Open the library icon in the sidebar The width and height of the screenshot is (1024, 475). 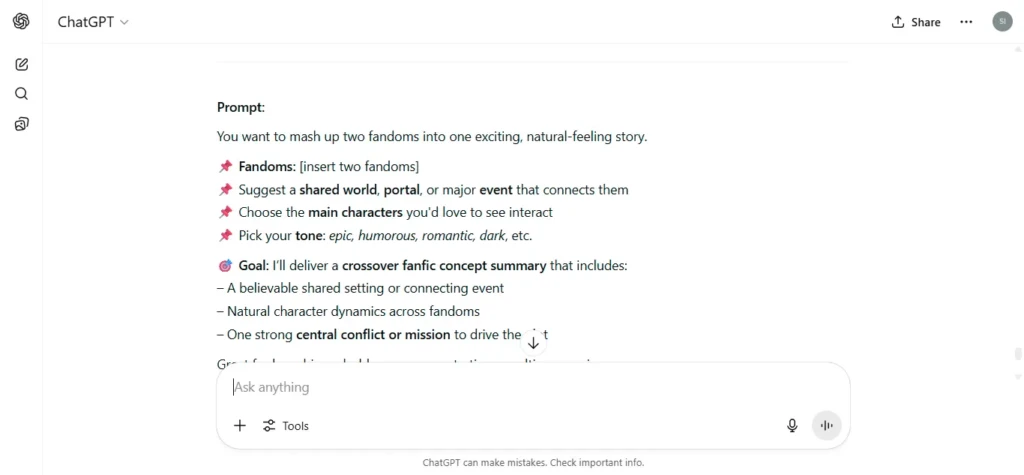22,124
